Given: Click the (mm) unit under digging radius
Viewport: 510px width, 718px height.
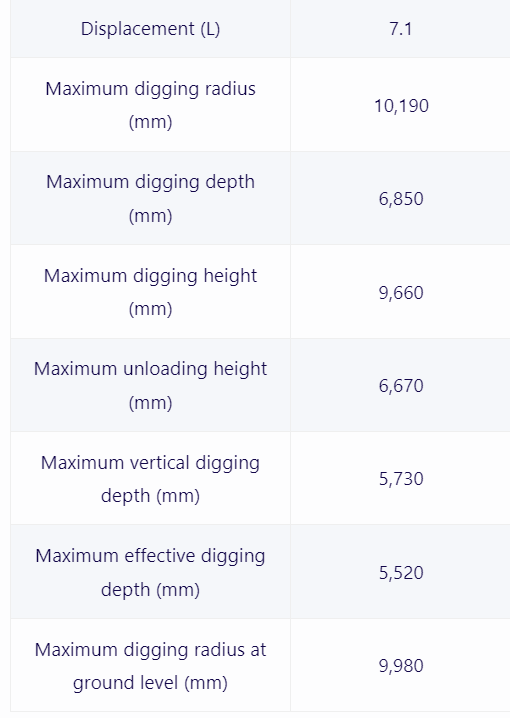Looking at the screenshot, I should [x=150, y=122].
